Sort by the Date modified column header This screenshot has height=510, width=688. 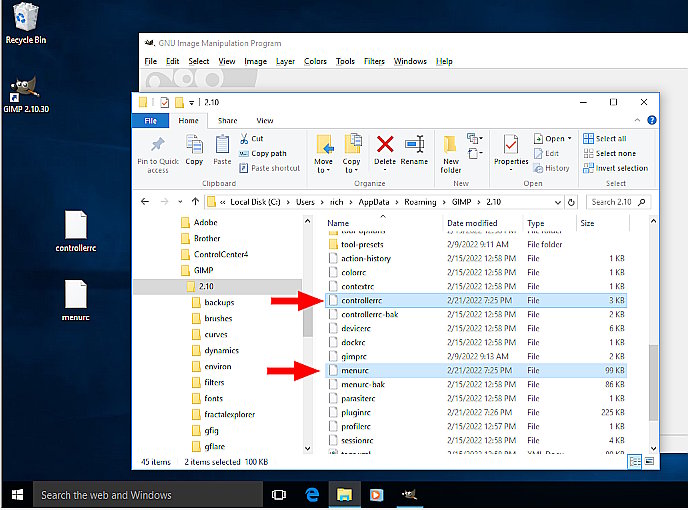click(x=472, y=223)
